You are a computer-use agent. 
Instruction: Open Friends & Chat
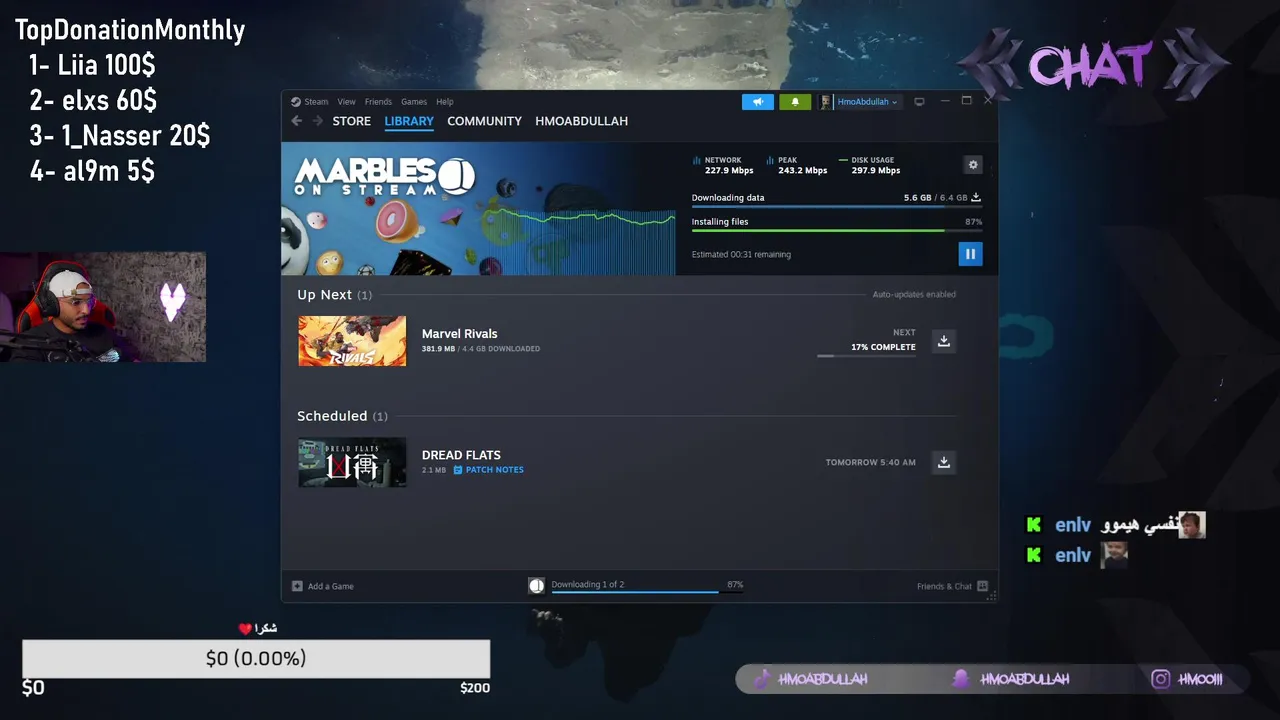point(952,586)
